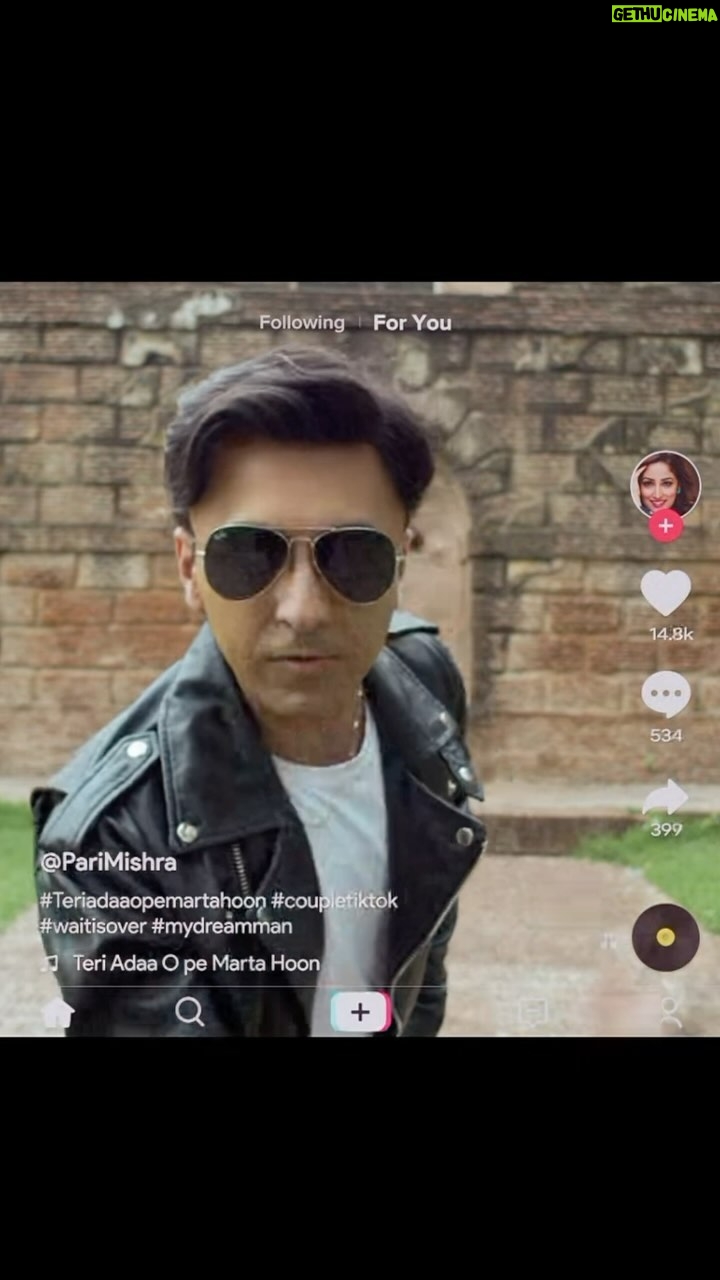The height and width of the screenshot is (1280, 720).
Task: Select the 399 shares count
Action: tap(666, 829)
